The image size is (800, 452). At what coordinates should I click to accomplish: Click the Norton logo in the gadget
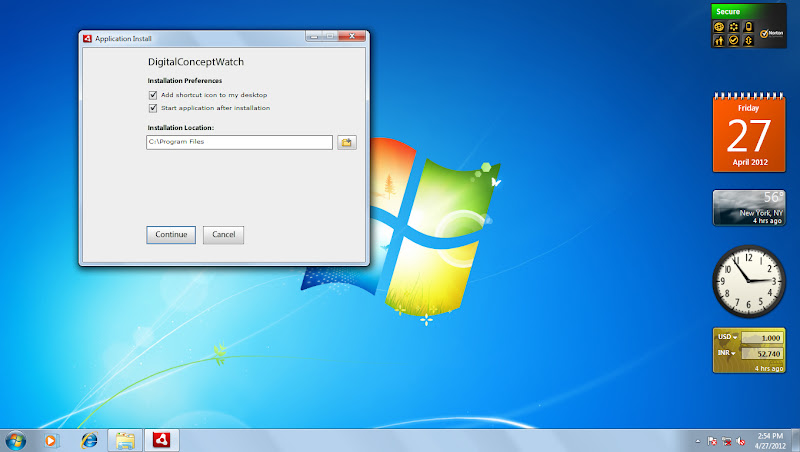click(771, 34)
